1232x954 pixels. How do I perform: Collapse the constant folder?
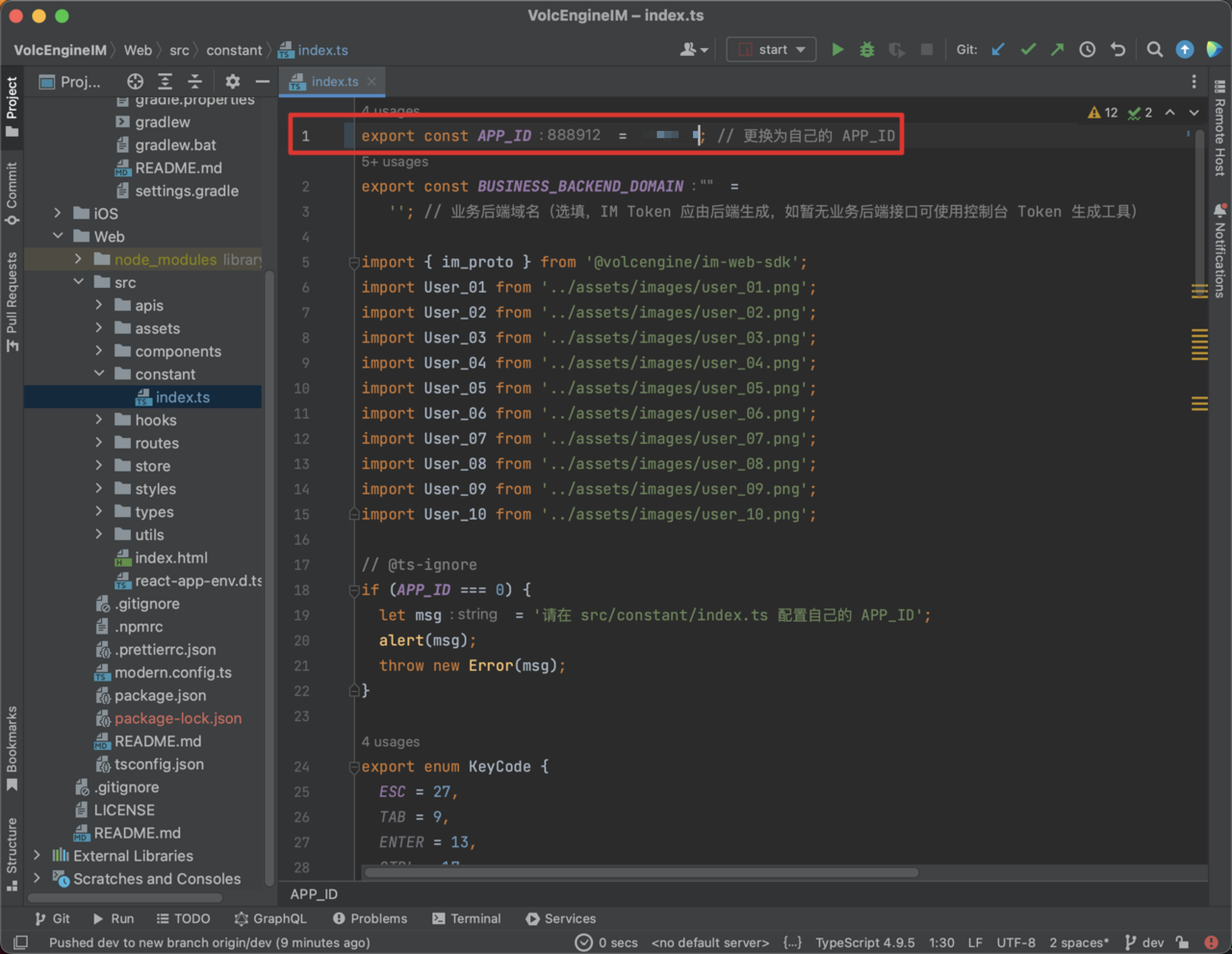tap(99, 374)
